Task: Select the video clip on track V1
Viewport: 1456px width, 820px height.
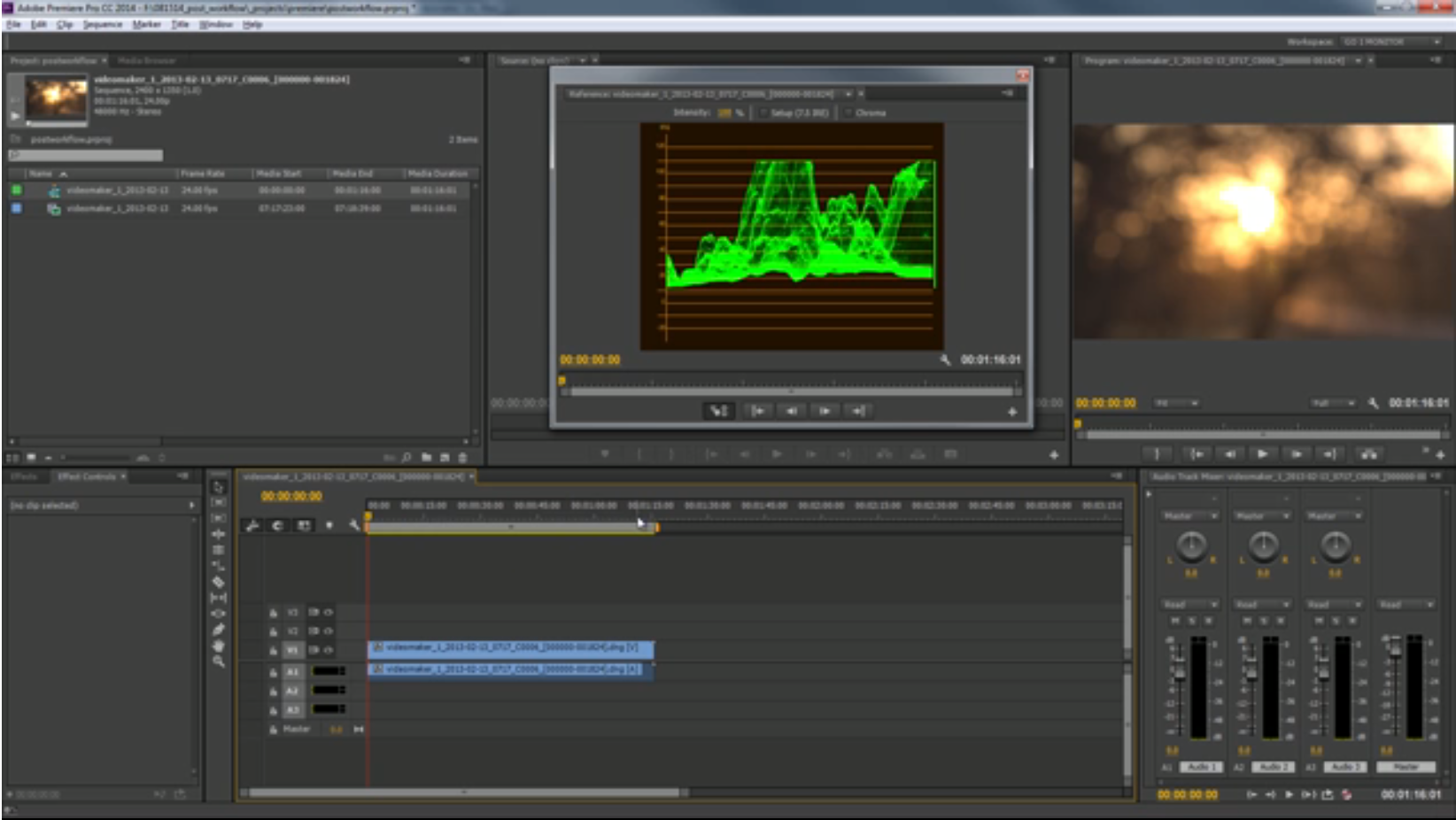Action: tap(510, 648)
